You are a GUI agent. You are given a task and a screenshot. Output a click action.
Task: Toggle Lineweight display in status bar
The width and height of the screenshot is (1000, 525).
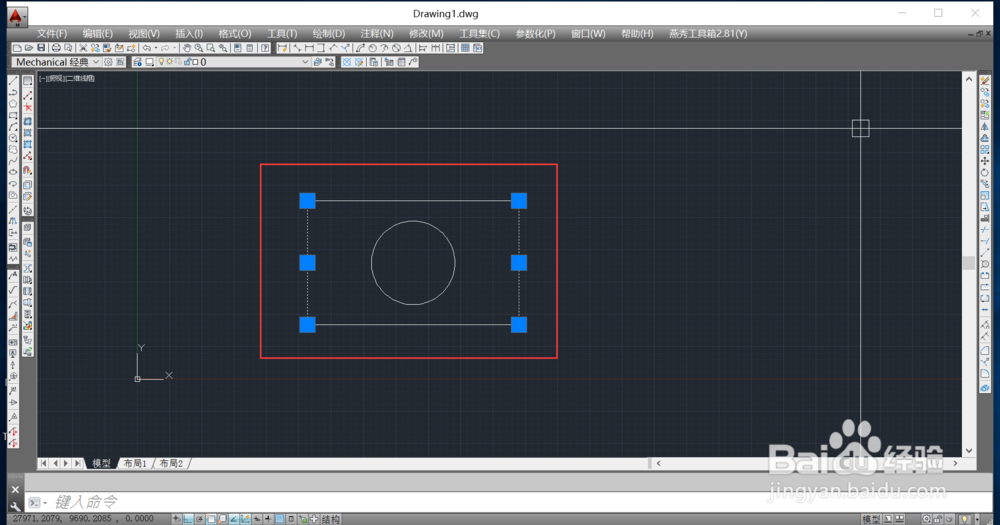coord(268,519)
